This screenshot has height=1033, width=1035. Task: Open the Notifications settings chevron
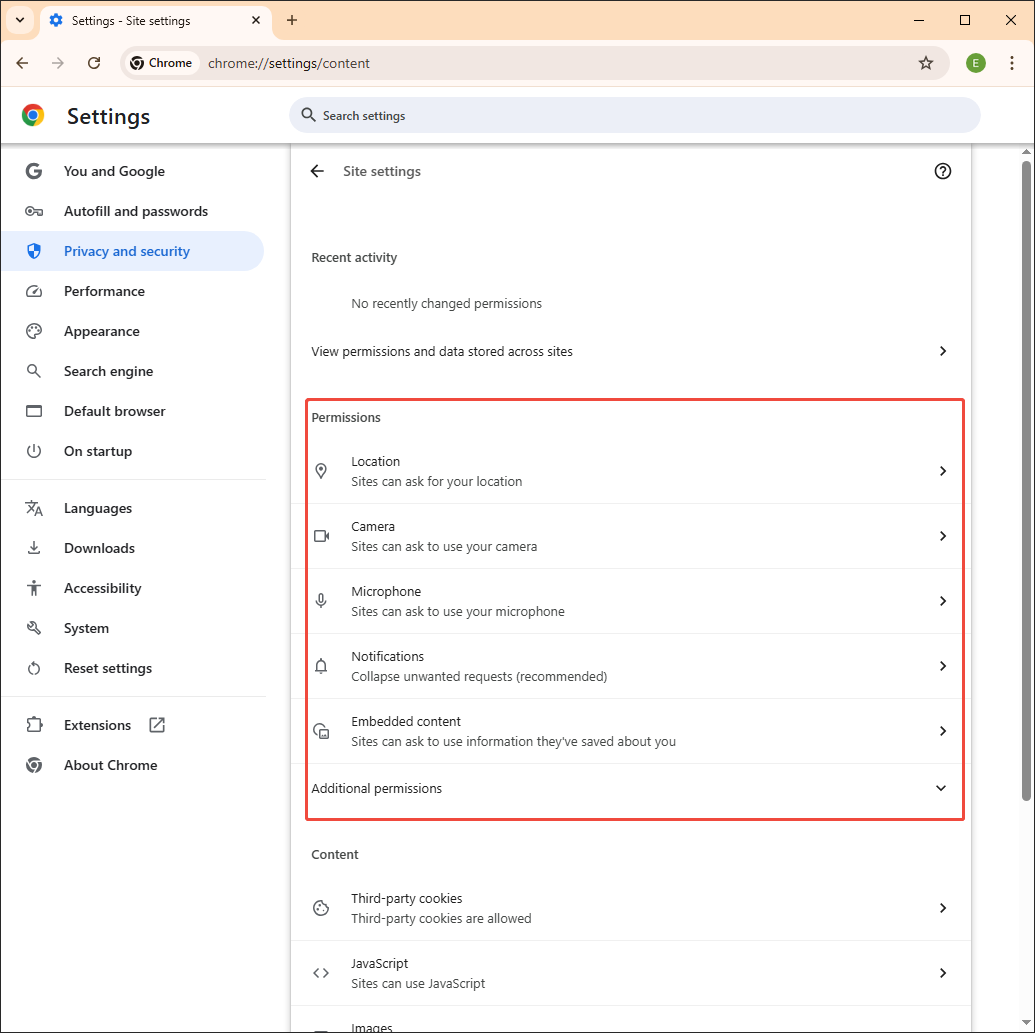(942, 665)
